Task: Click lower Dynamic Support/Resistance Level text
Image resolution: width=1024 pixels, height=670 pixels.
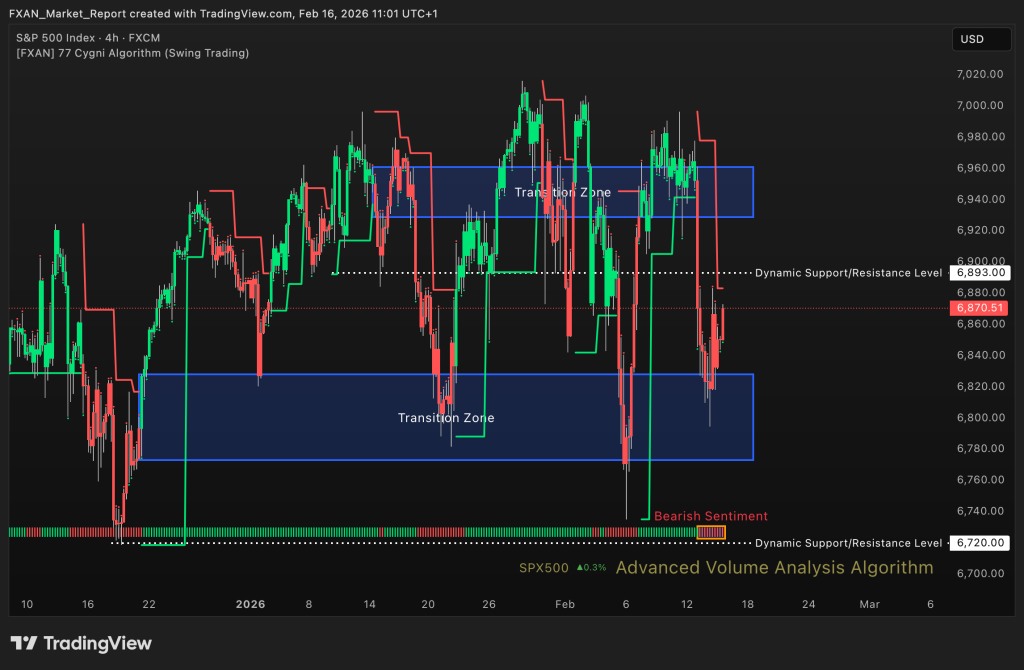Action: pyautogui.click(x=848, y=543)
